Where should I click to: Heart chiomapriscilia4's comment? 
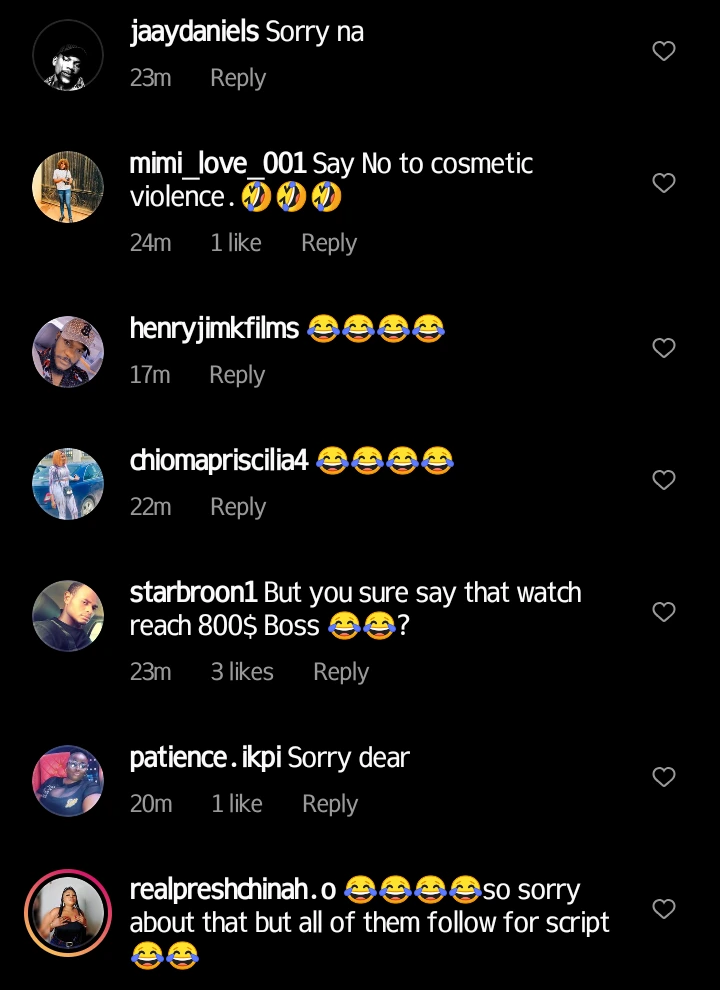(x=664, y=480)
